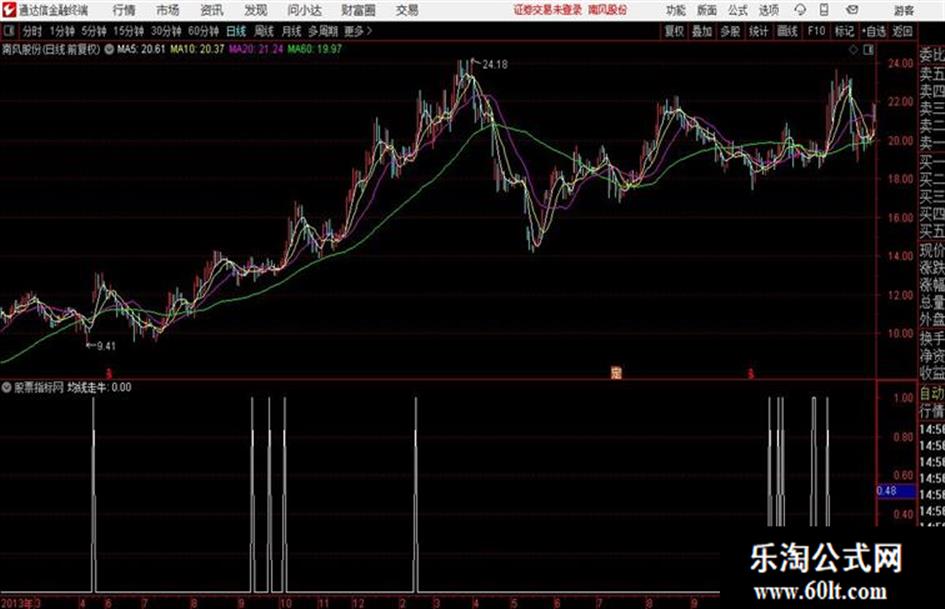Click the red 证券交易未登录 login link

pyautogui.click(x=548, y=10)
